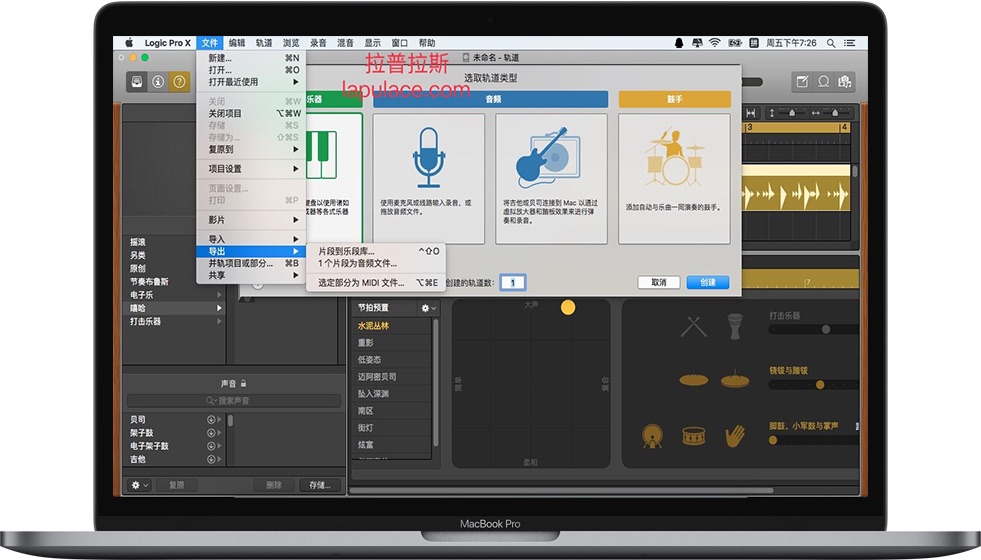Click the 创建 button
981x560 pixels.
708,282
